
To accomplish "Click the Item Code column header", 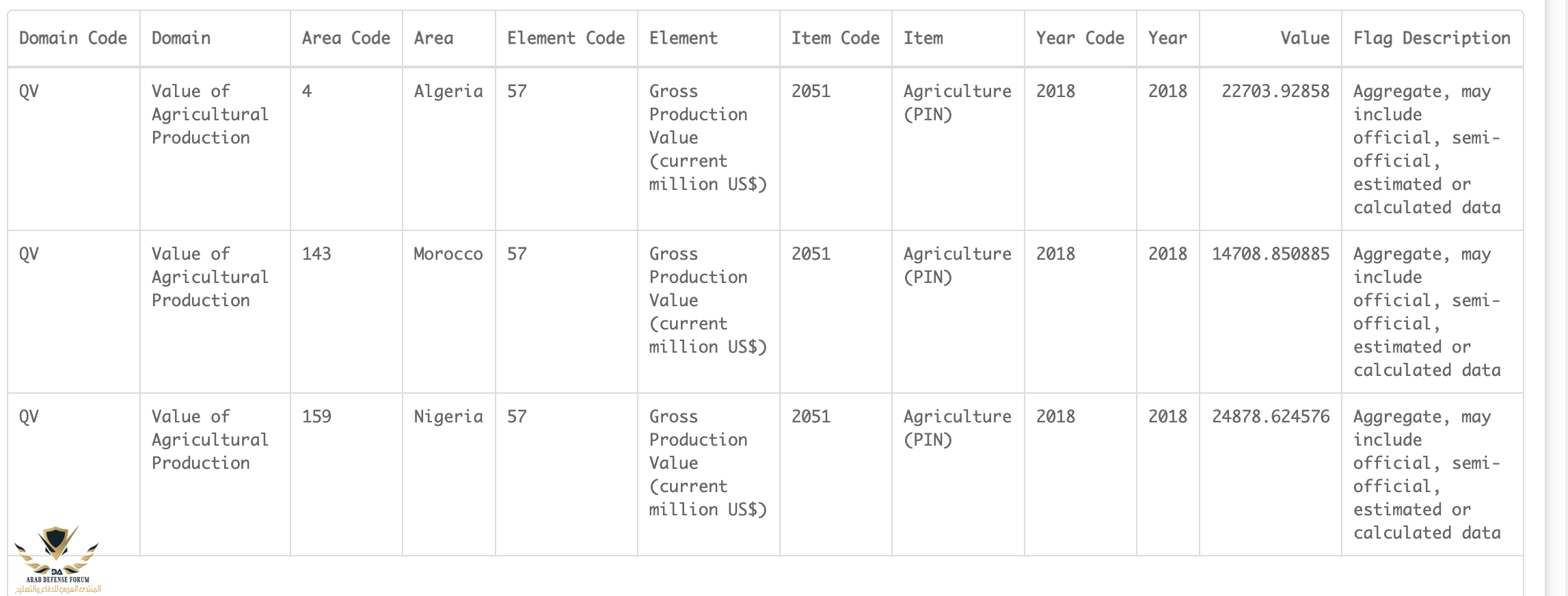I will point(835,38).
